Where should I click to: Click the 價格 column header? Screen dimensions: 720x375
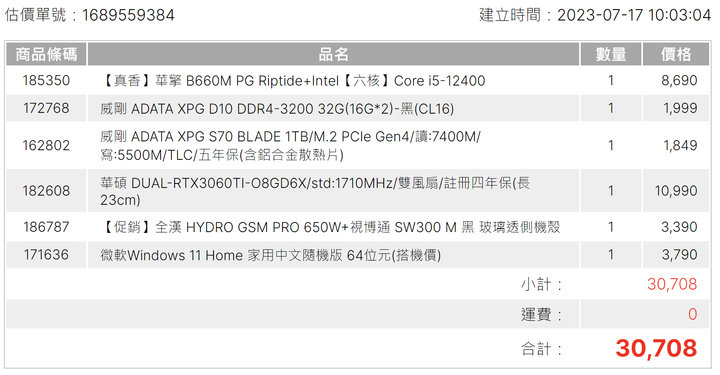(676, 54)
